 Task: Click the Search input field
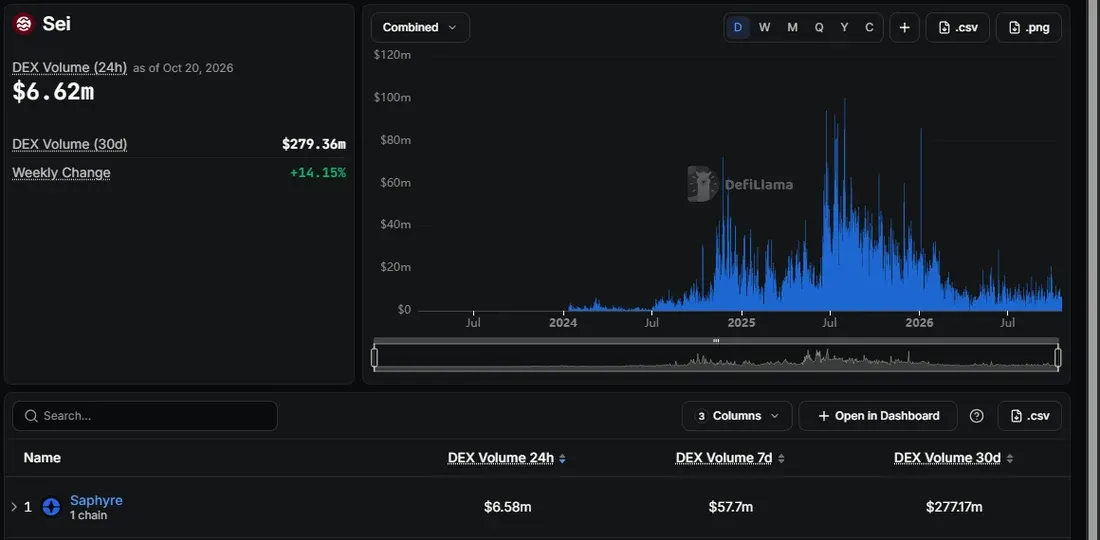click(145, 416)
